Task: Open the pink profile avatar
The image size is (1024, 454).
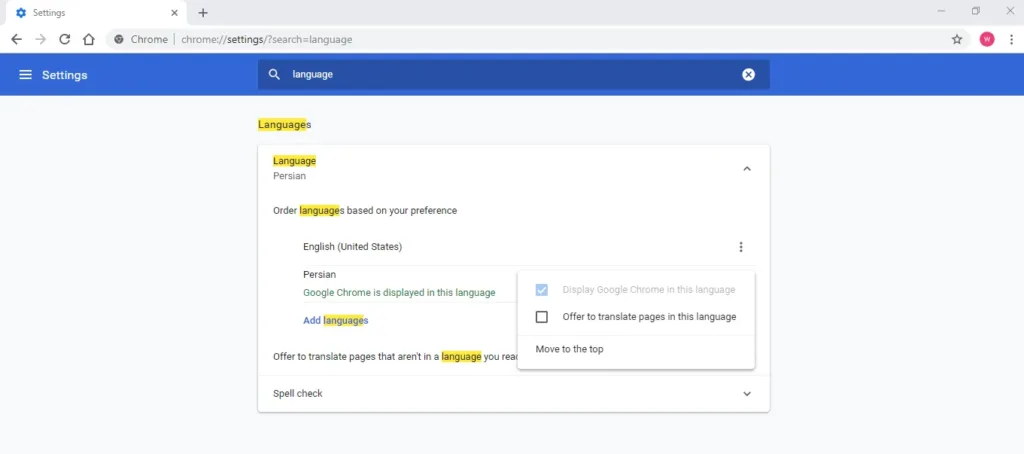Action: click(x=987, y=39)
